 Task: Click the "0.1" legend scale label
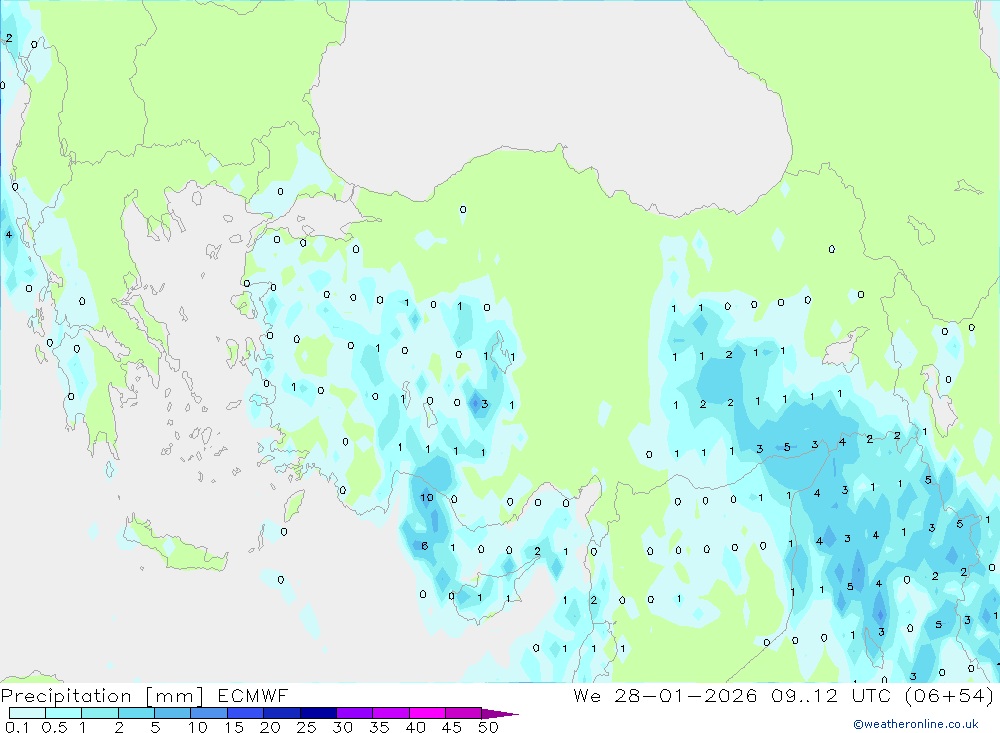(17, 727)
